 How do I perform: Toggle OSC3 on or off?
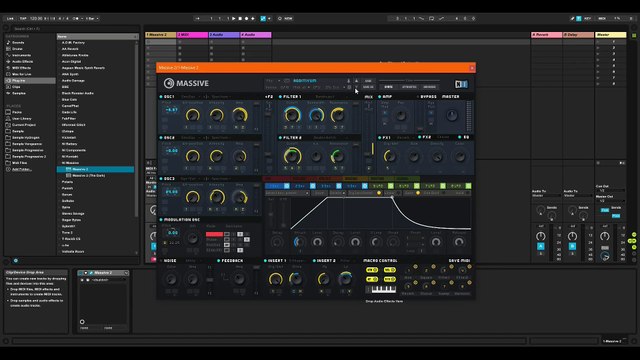[161, 179]
